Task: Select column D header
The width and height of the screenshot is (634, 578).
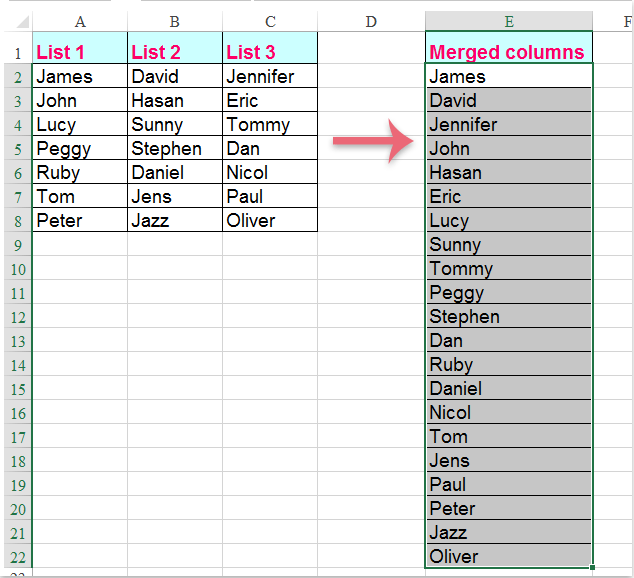Action: (371, 21)
